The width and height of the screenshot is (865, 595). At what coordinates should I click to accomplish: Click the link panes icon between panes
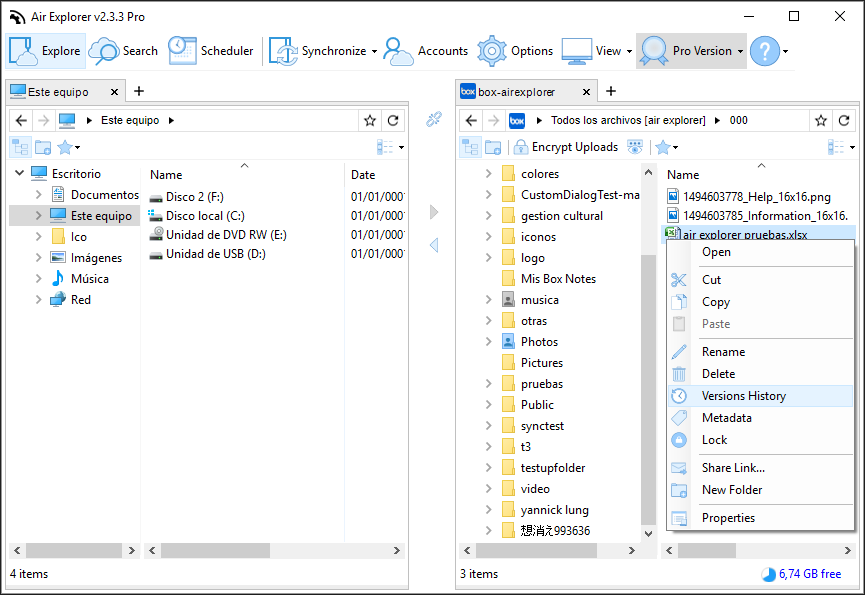tap(434, 119)
